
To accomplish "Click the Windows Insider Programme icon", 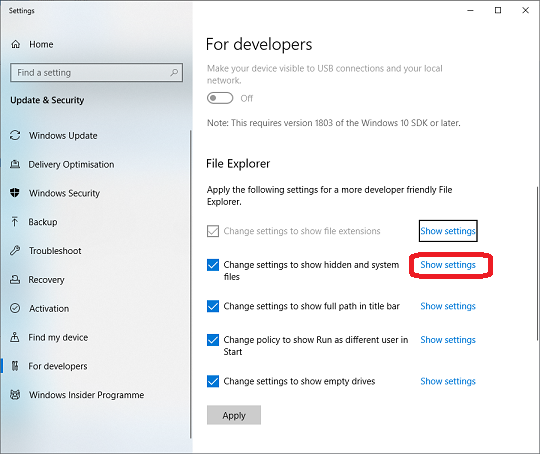I will pos(15,394).
